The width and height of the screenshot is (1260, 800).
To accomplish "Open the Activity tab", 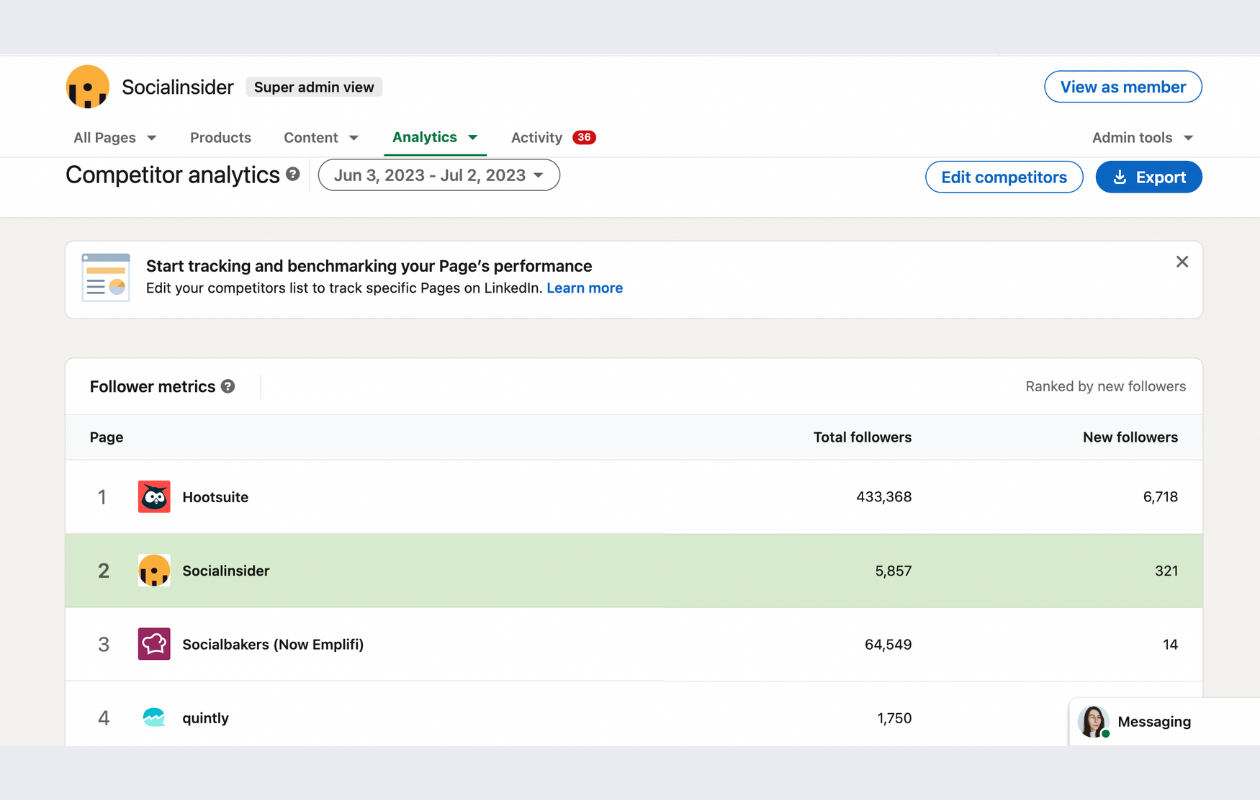I will pos(537,138).
